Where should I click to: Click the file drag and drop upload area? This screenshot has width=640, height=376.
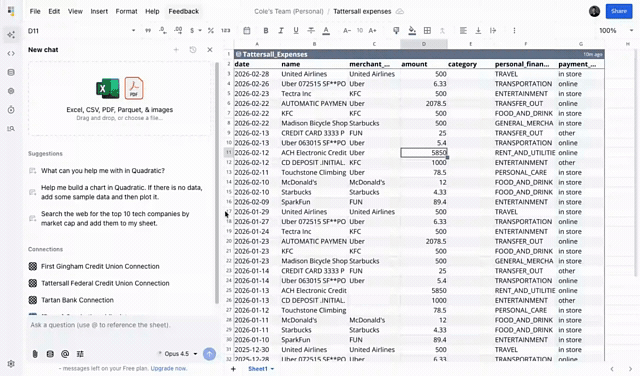coord(120,98)
